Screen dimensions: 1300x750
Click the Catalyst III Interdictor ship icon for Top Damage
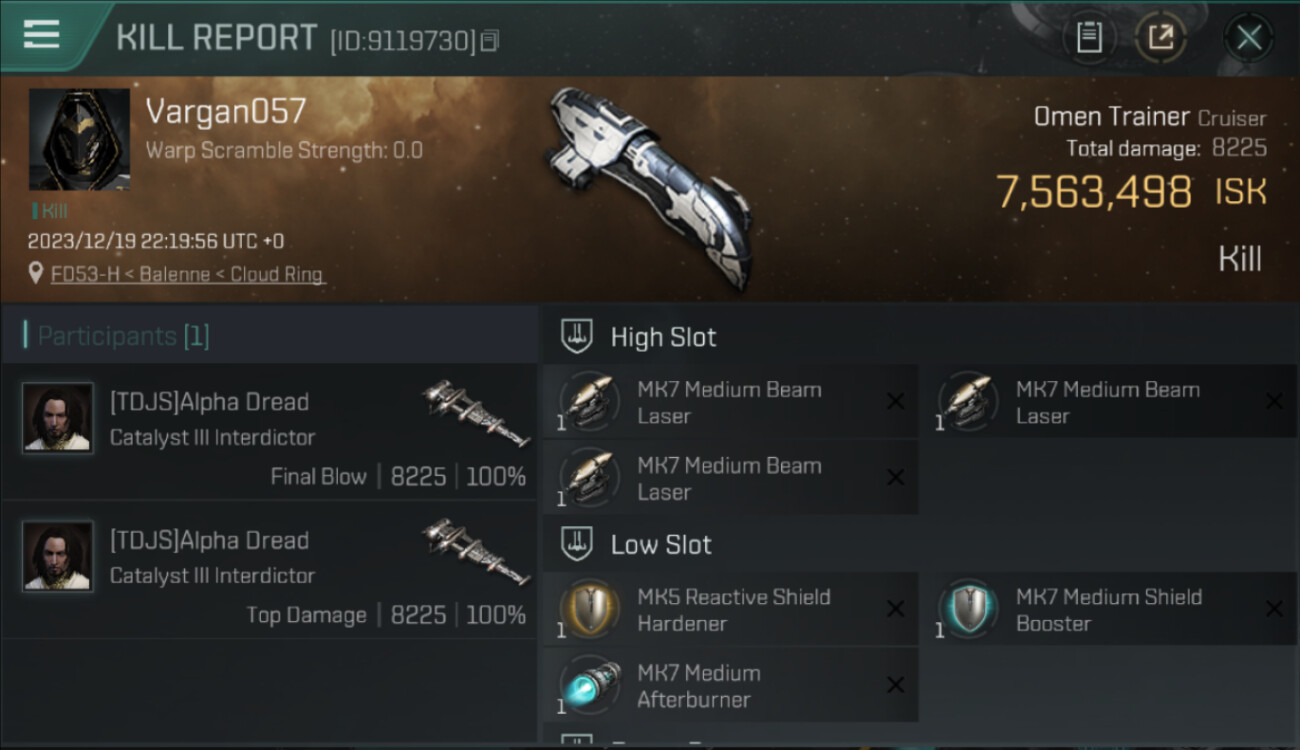pyautogui.click(x=476, y=551)
